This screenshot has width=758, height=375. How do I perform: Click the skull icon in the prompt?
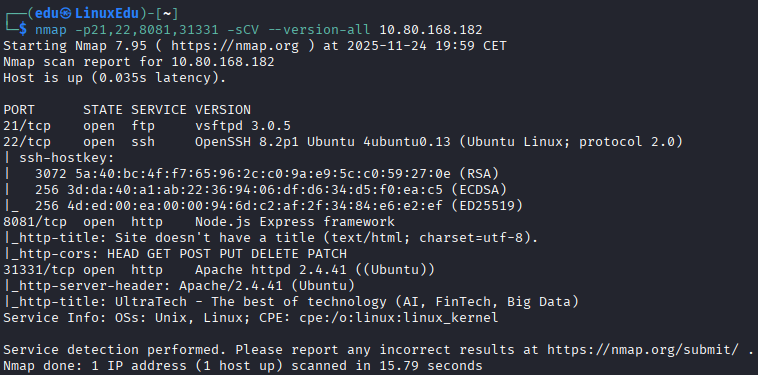pyautogui.click(x=67, y=14)
